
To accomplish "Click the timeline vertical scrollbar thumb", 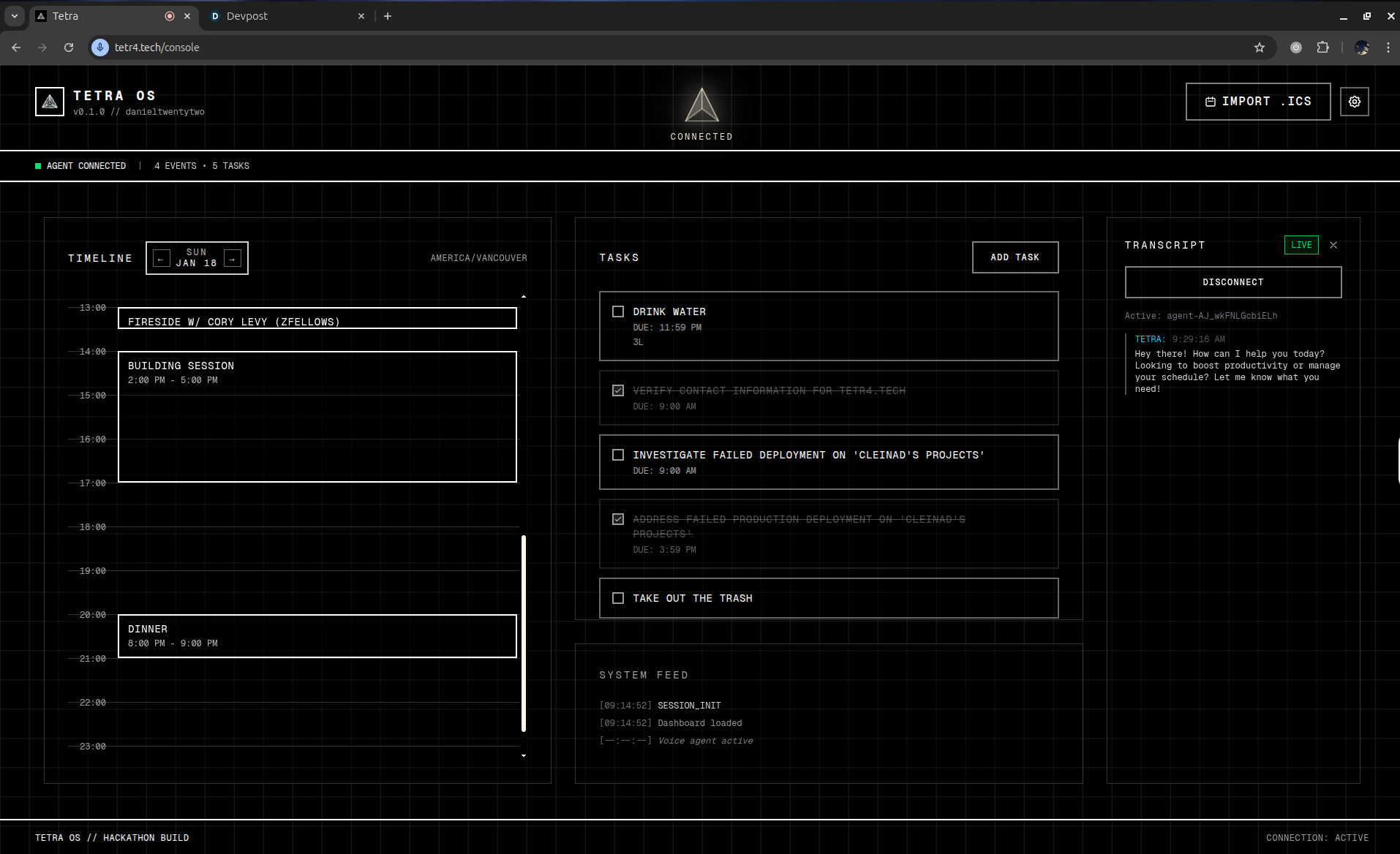I will pyautogui.click(x=524, y=633).
